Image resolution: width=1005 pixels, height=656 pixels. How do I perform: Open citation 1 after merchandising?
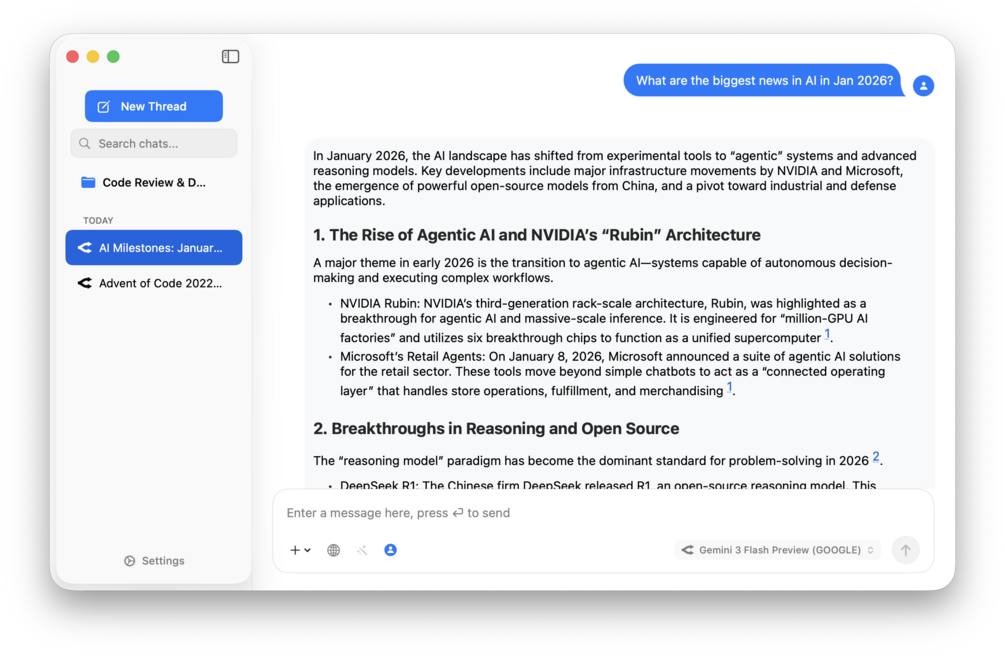point(729,387)
